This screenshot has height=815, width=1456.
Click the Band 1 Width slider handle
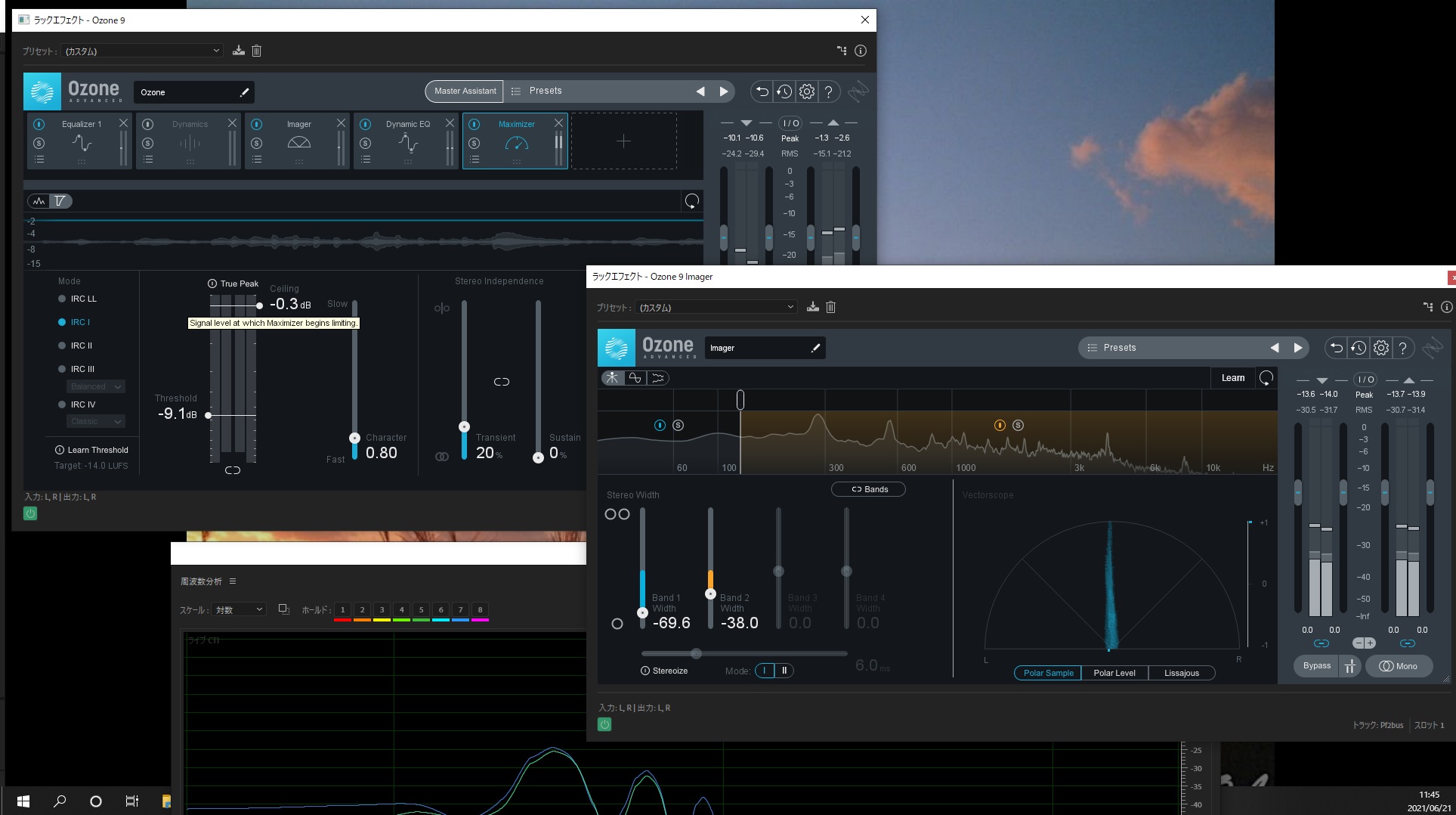tap(642, 613)
